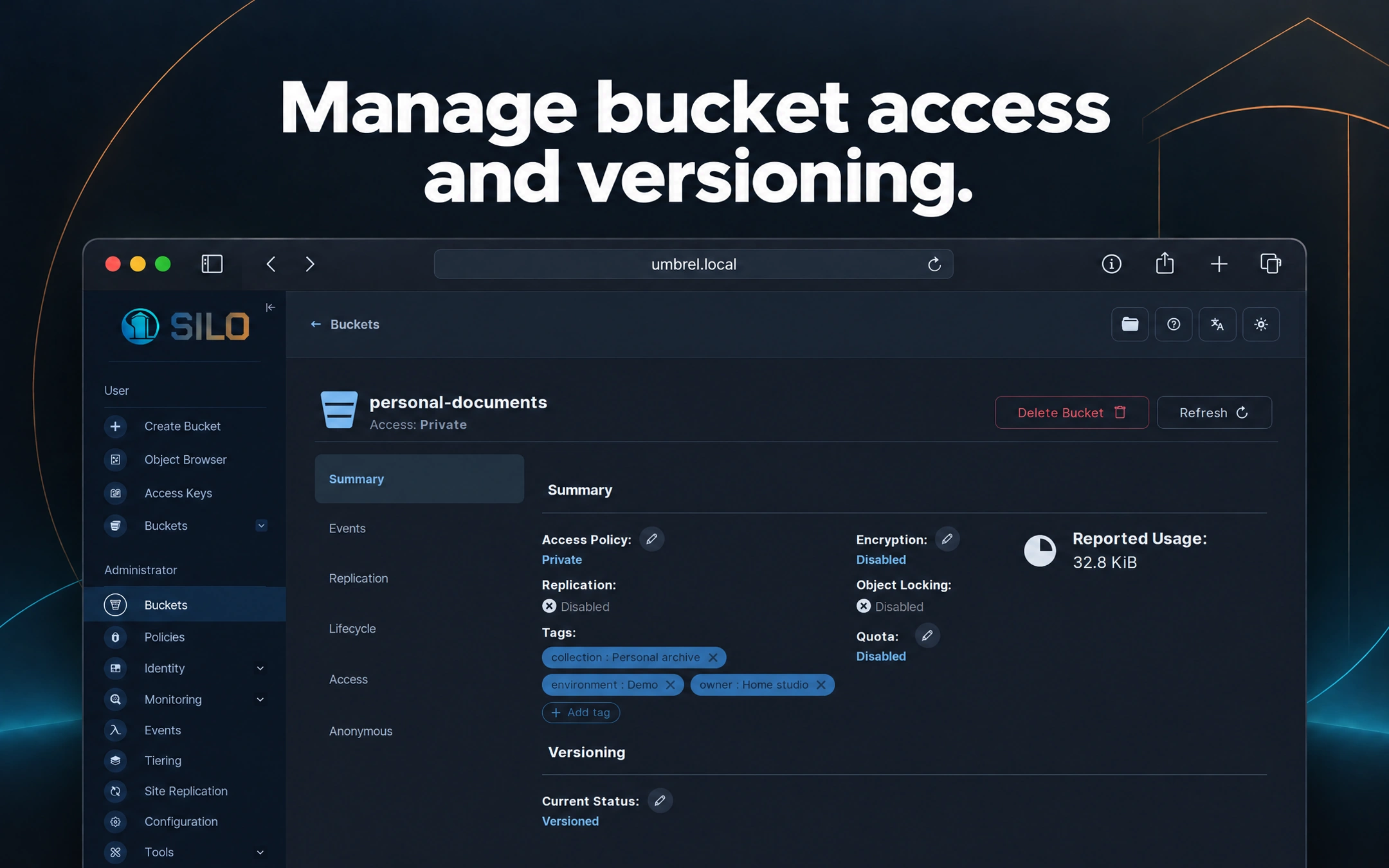Go back in browser history

point(271,264)
